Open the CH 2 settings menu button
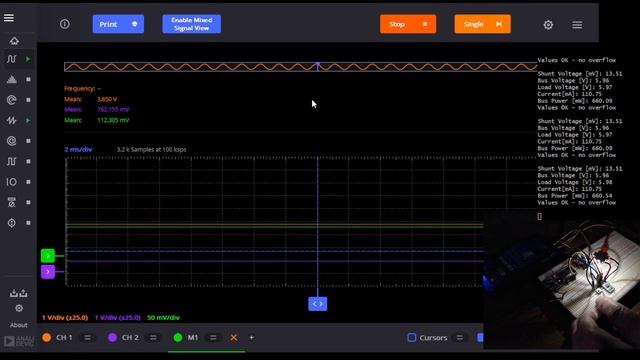This screenshot has height=360, width=640. (153, 338)
